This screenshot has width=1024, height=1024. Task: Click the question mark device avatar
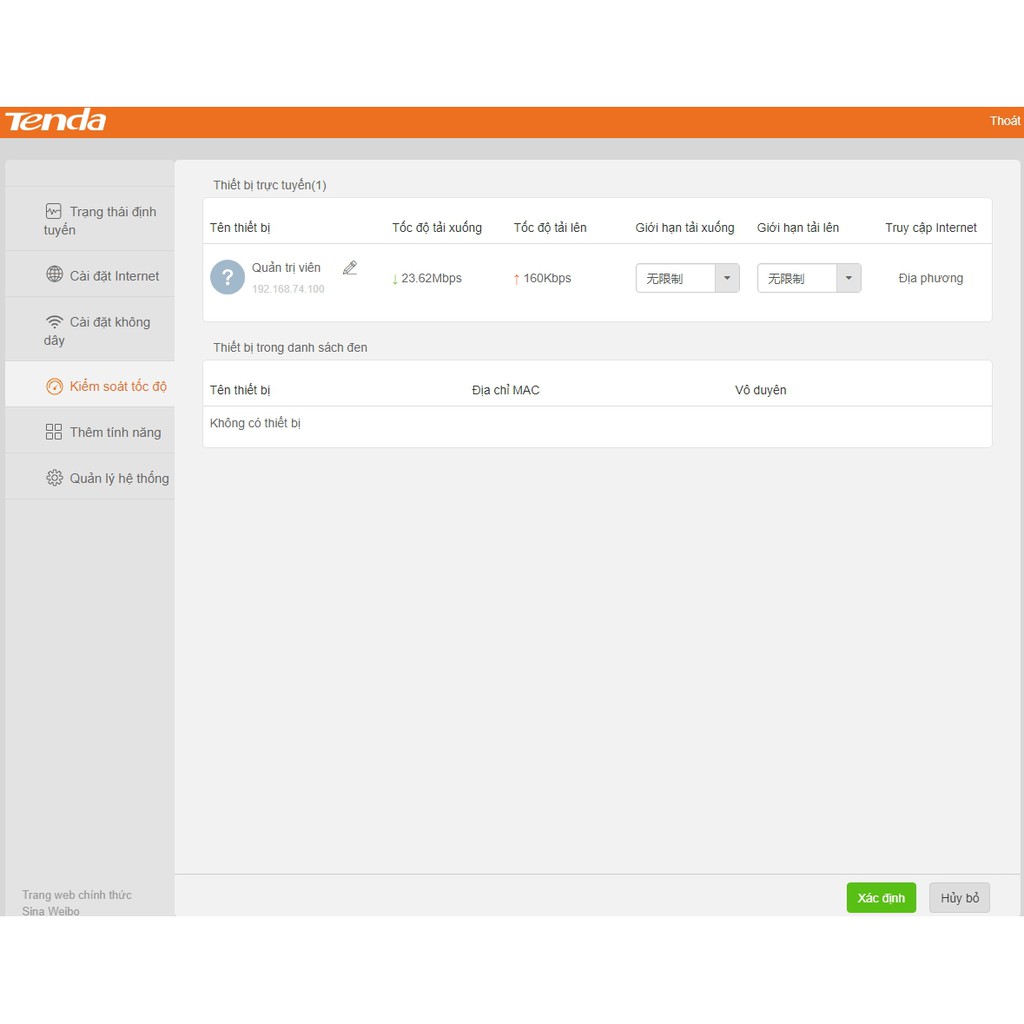227,278
